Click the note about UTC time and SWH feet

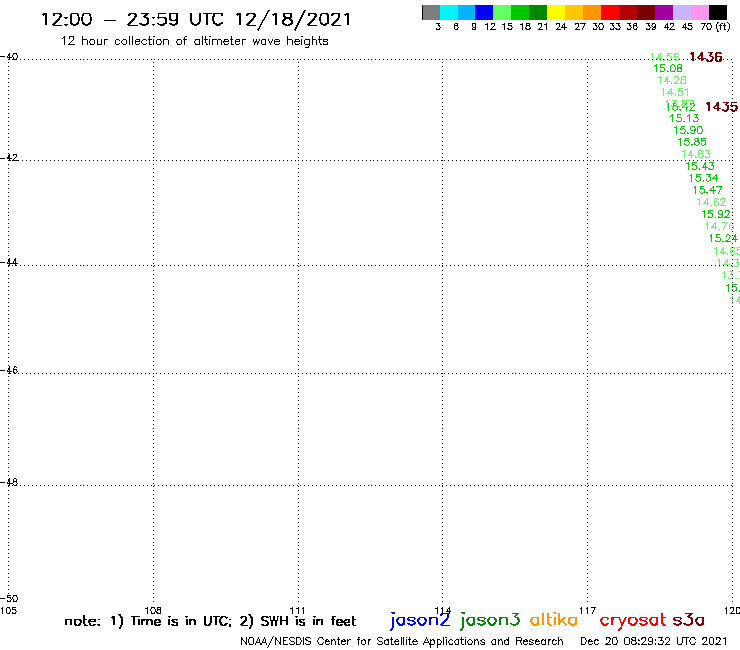[x=210, y=621]
